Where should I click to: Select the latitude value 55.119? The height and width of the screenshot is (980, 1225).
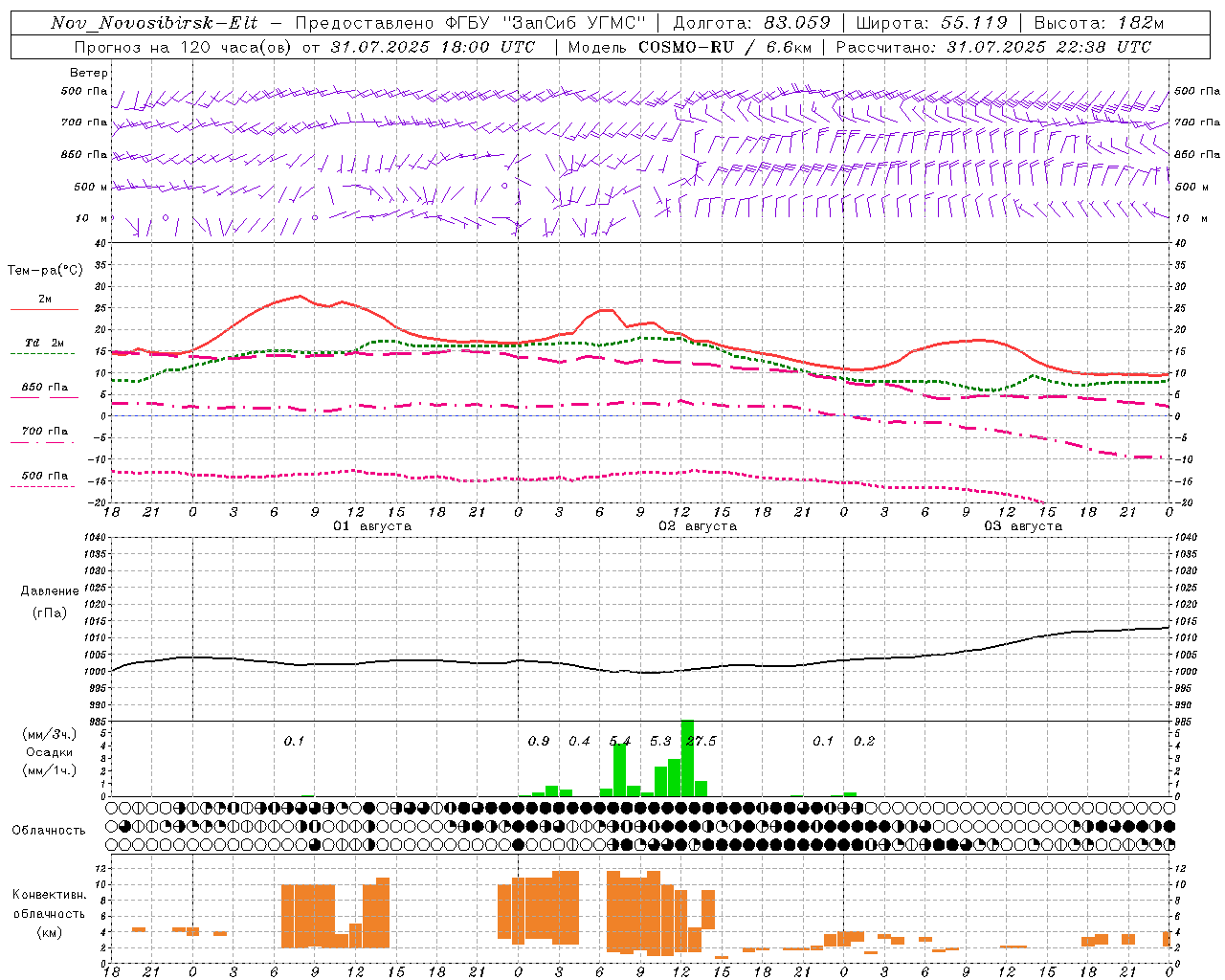coord(974,23)
